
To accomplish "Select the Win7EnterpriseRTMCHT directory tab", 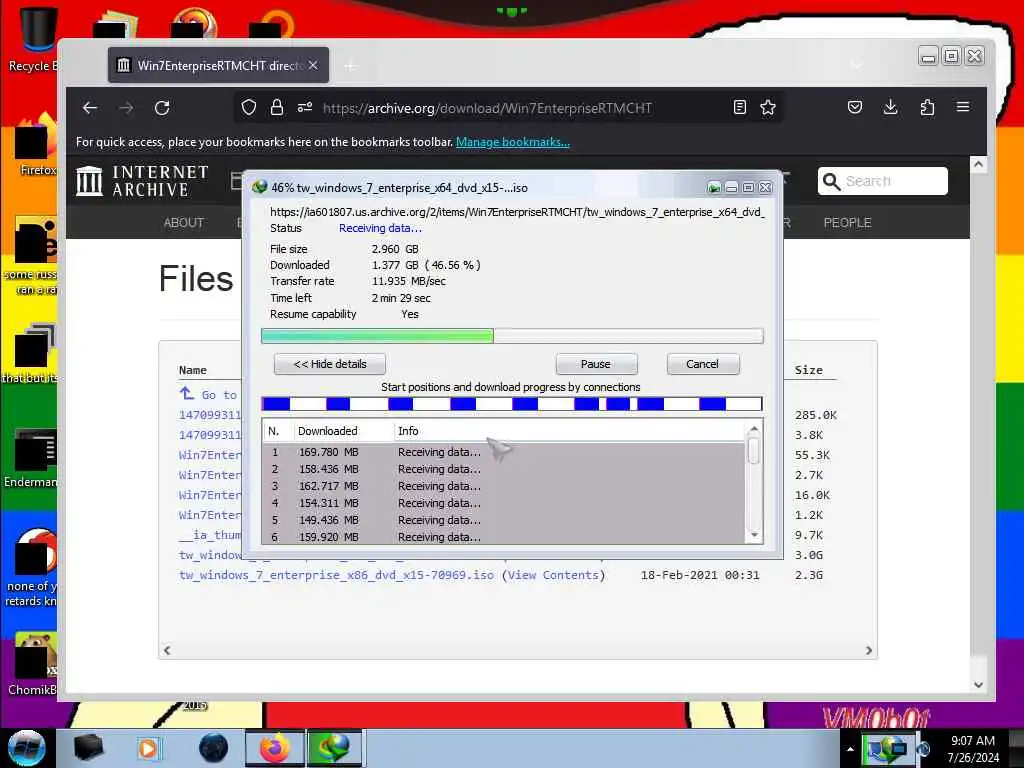I will (x=218, y=65).
